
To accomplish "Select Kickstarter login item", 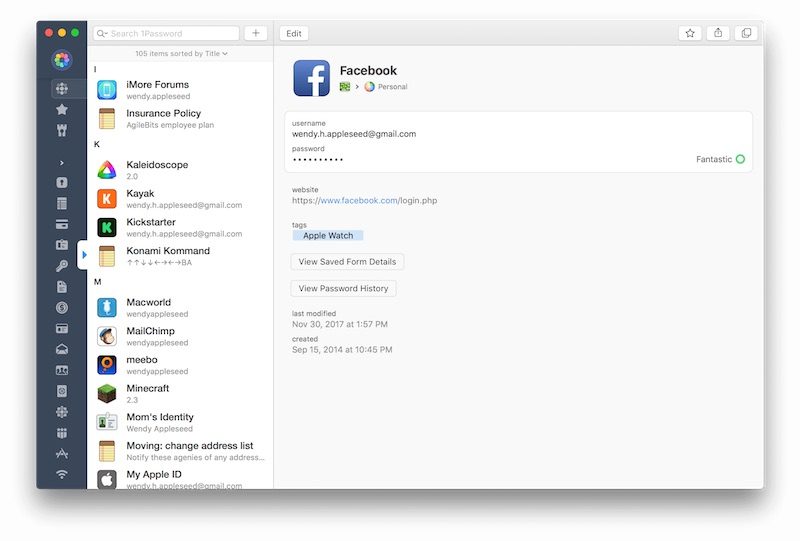I will pos(181,227).
